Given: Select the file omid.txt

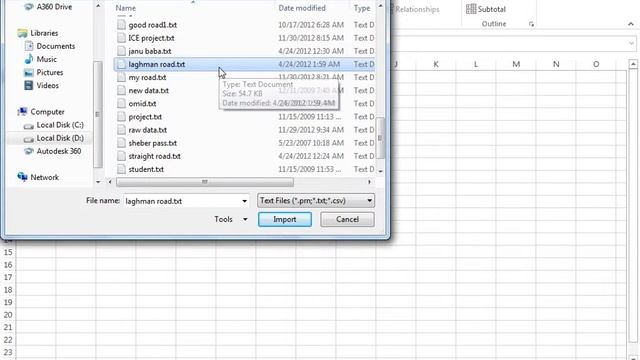Looking at the screenshot, I should (142, 104).
